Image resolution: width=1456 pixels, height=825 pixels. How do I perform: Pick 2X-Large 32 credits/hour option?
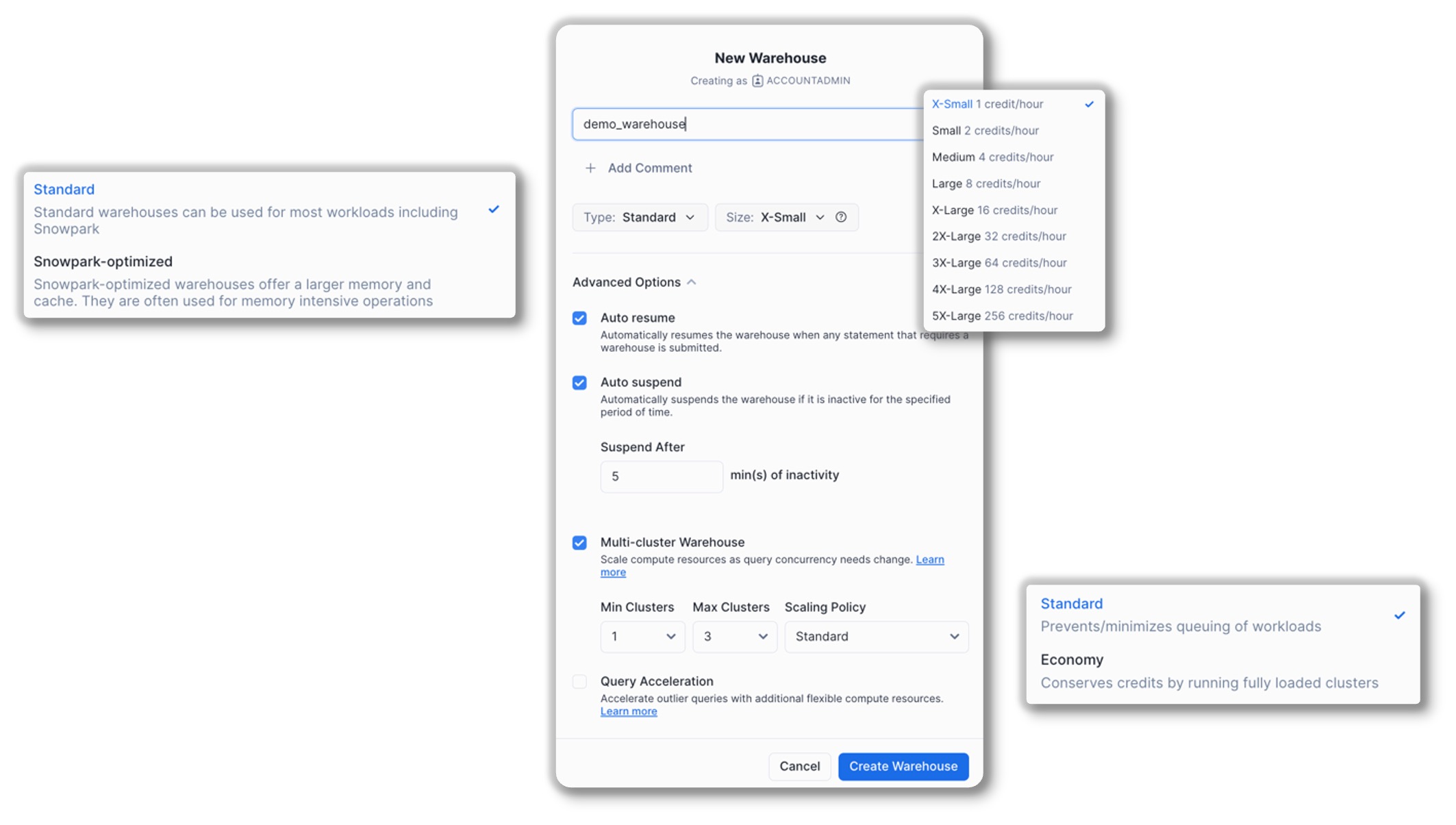[x=999, y=236]
